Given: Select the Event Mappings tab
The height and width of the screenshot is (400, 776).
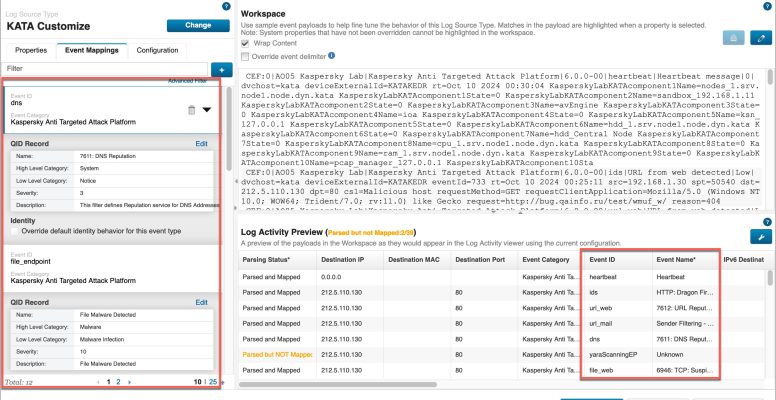Looking at the screenshot, I should coord(92,50).
